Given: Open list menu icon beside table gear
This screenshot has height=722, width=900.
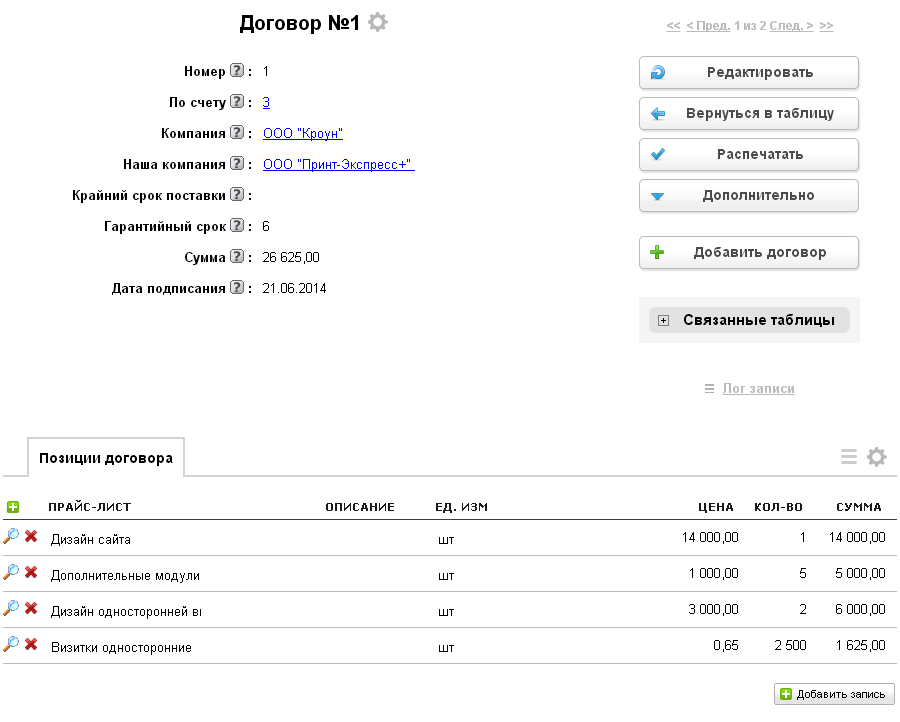Looking at the screenshot, I should [x=849, y=457].
